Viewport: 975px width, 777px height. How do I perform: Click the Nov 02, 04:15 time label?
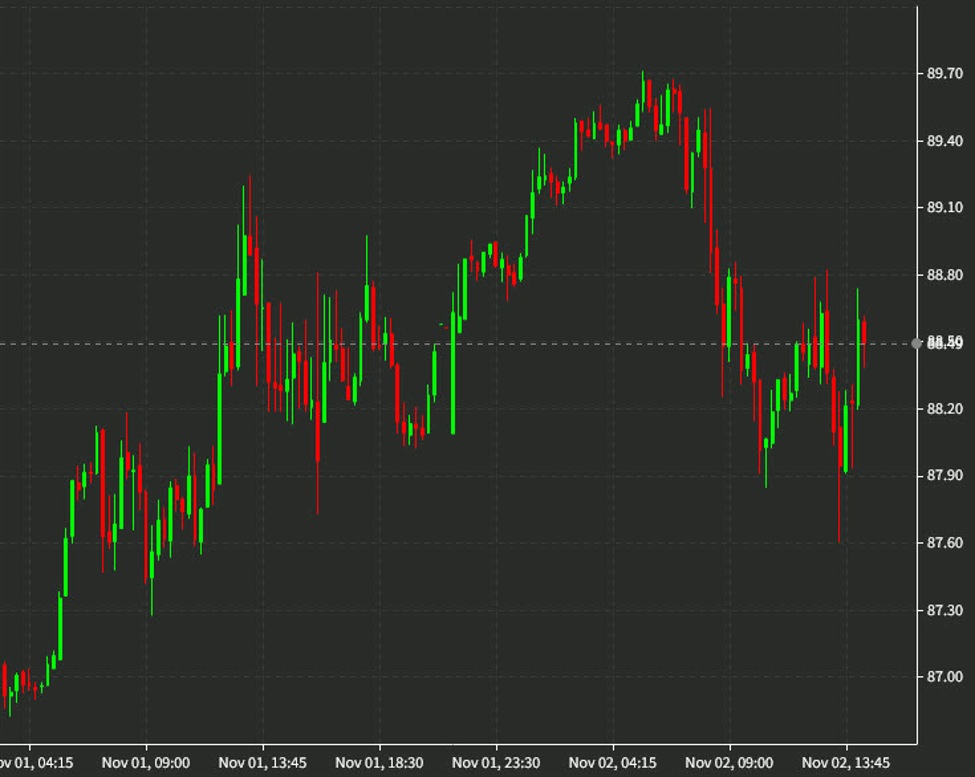[x=614, y=761]
